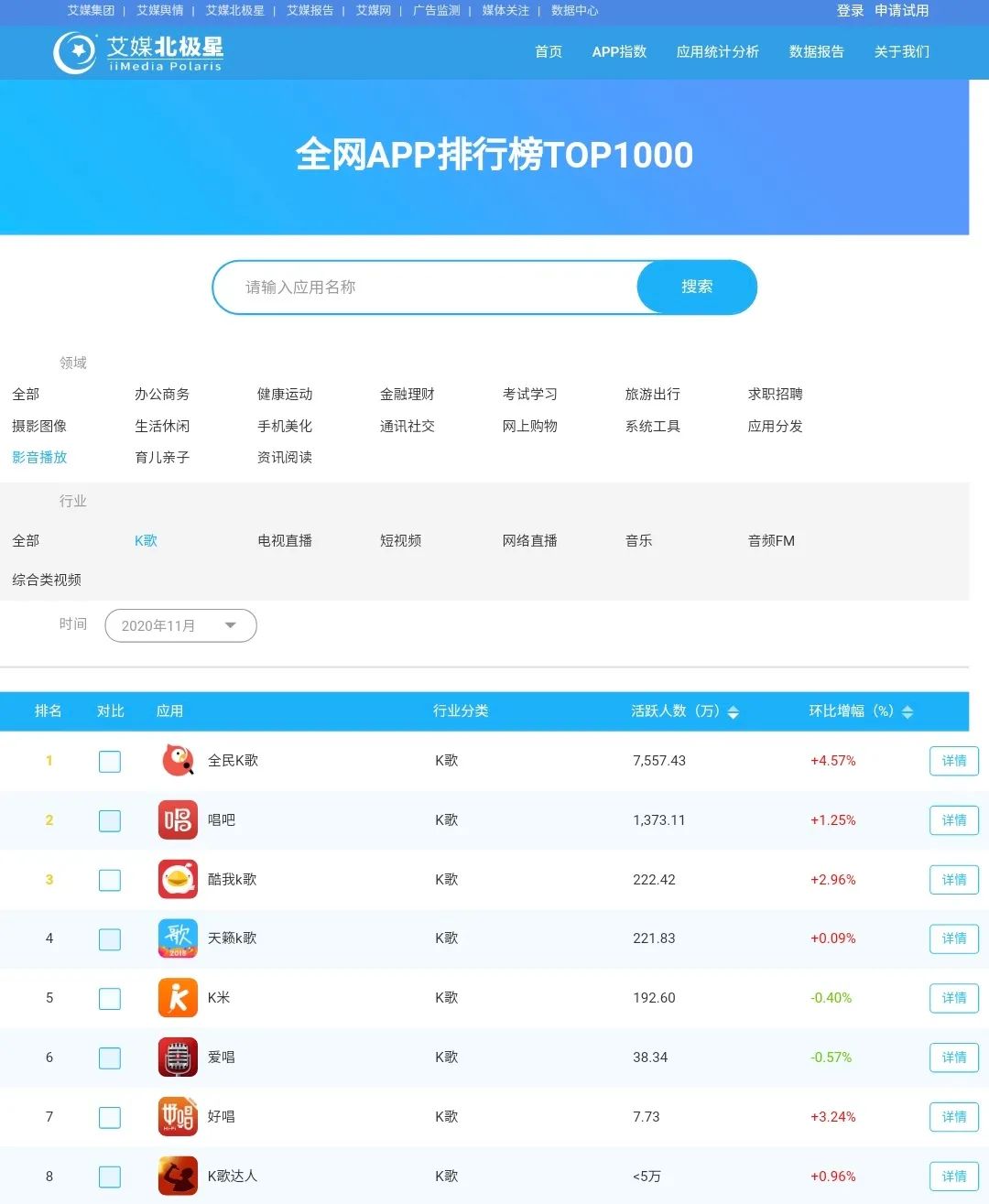Select the 摄影图像 domain filter
Viewport: 989px width, 1204px height.
tap(39, 427)
